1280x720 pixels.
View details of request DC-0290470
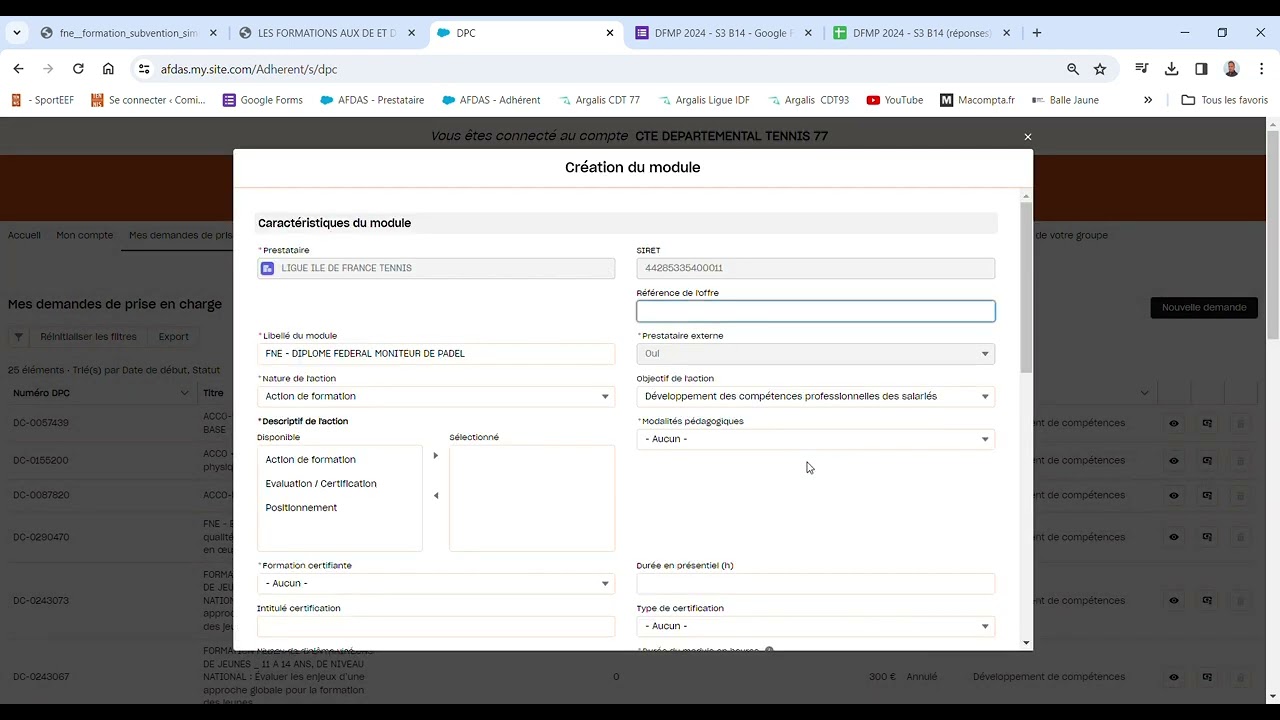click(x=1174, y=537)
